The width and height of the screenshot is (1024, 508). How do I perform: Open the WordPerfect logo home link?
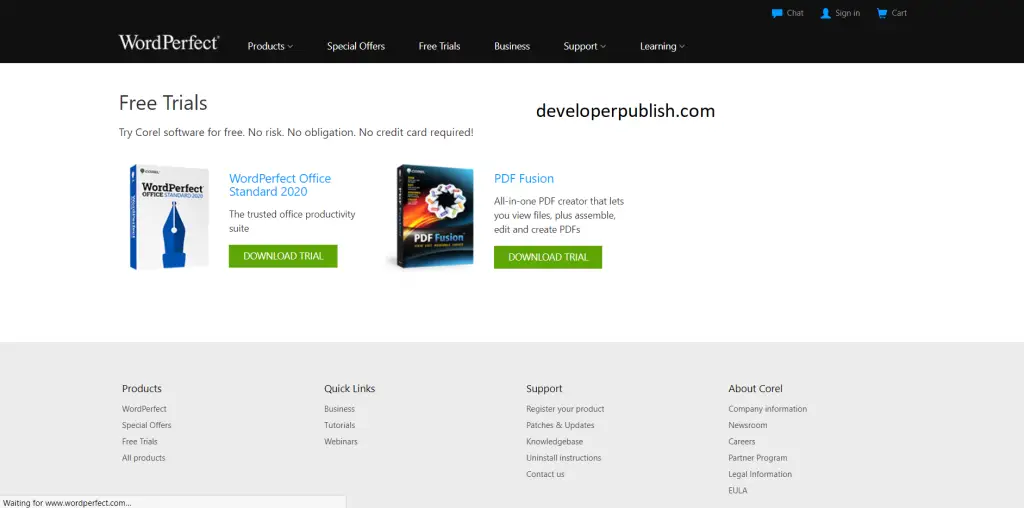168,43
